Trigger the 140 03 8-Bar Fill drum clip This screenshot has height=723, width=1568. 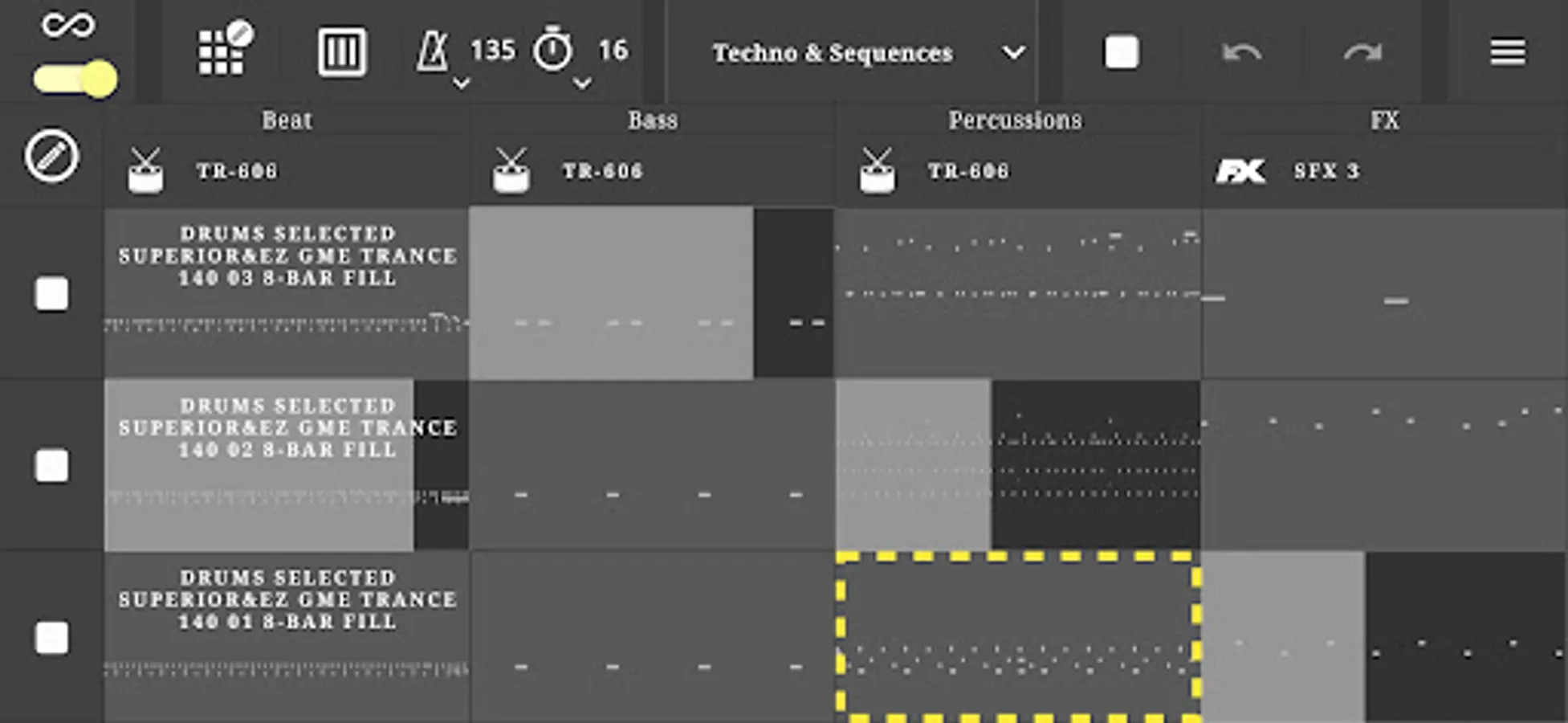pyautogui.click(x=287, y=293)
